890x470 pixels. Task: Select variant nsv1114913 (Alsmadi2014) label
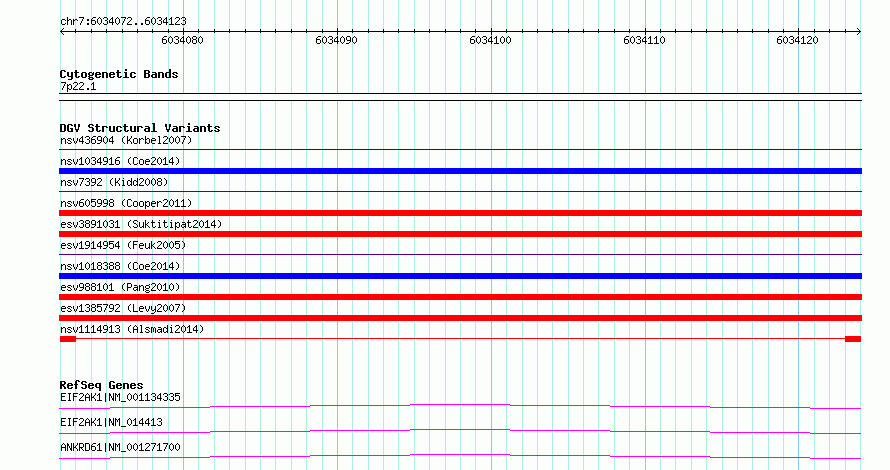point(132,329)
